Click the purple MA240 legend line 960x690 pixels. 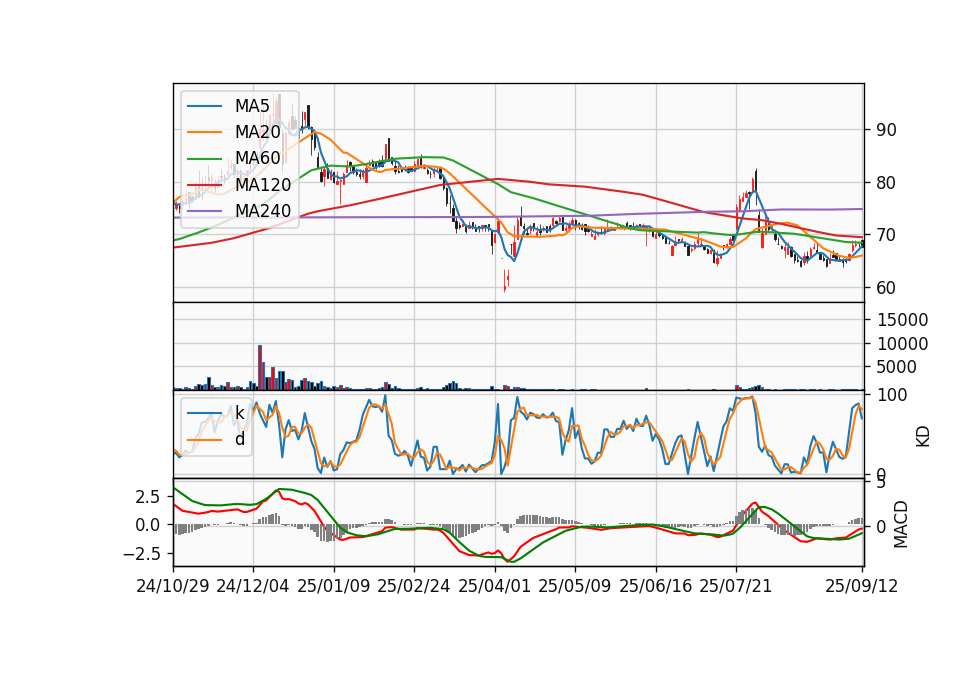204,211
